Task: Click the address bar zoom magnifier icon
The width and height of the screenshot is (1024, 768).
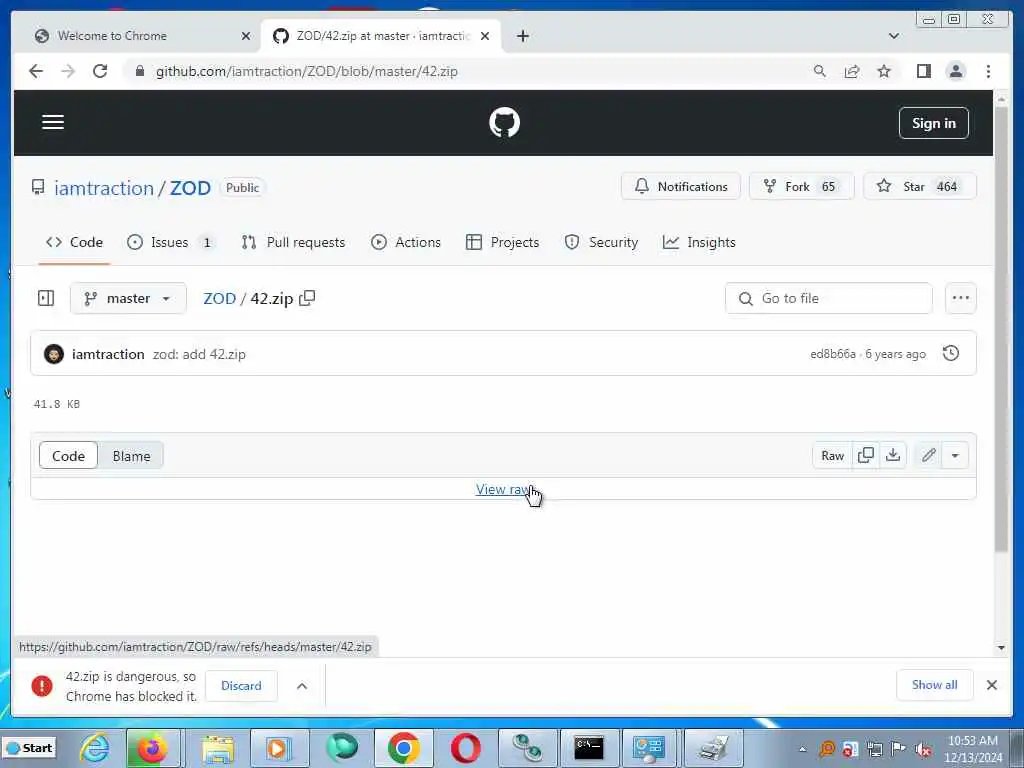Action: click(x=820, y=71)
